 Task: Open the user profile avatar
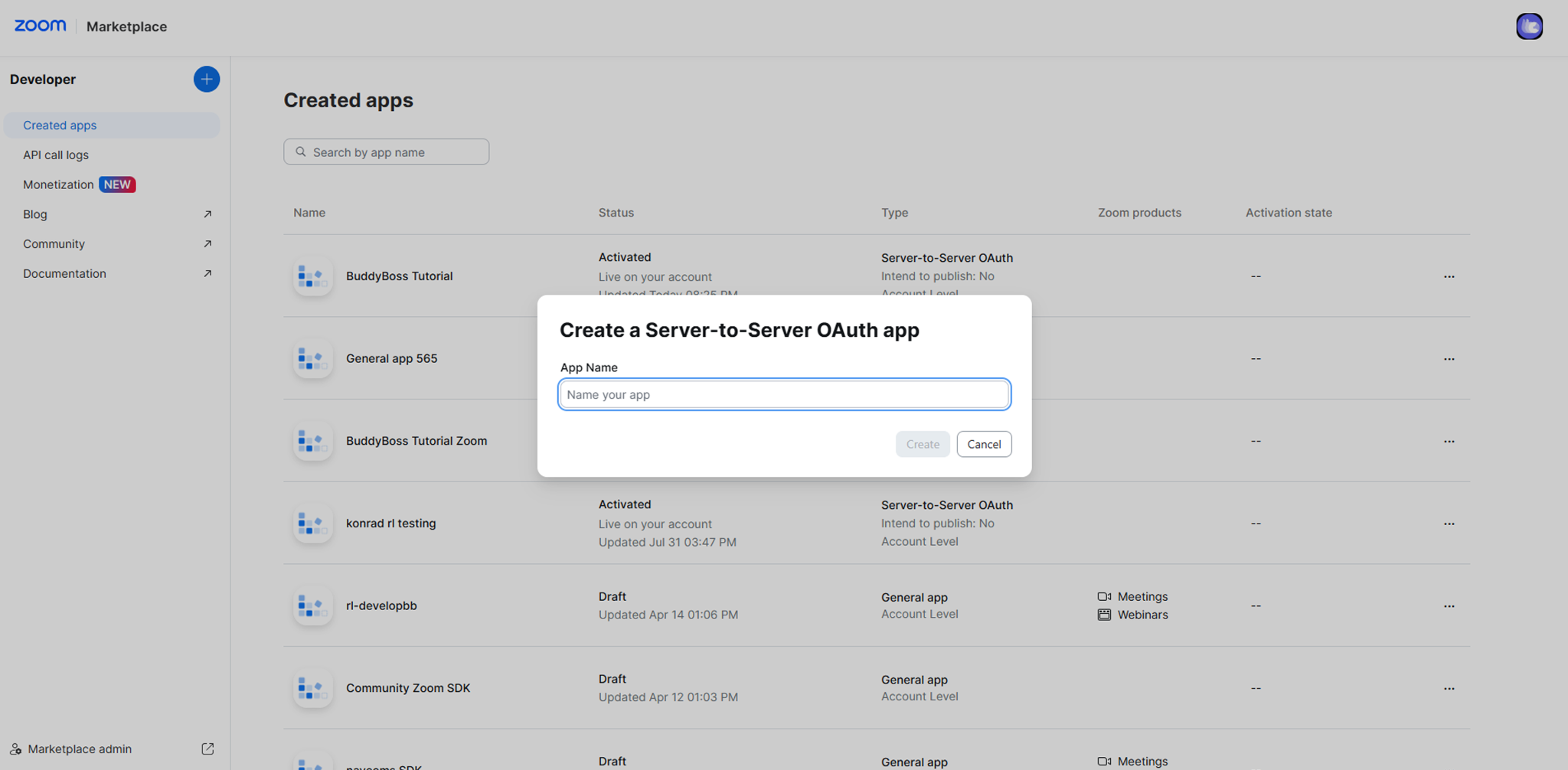coord(1529,26)
